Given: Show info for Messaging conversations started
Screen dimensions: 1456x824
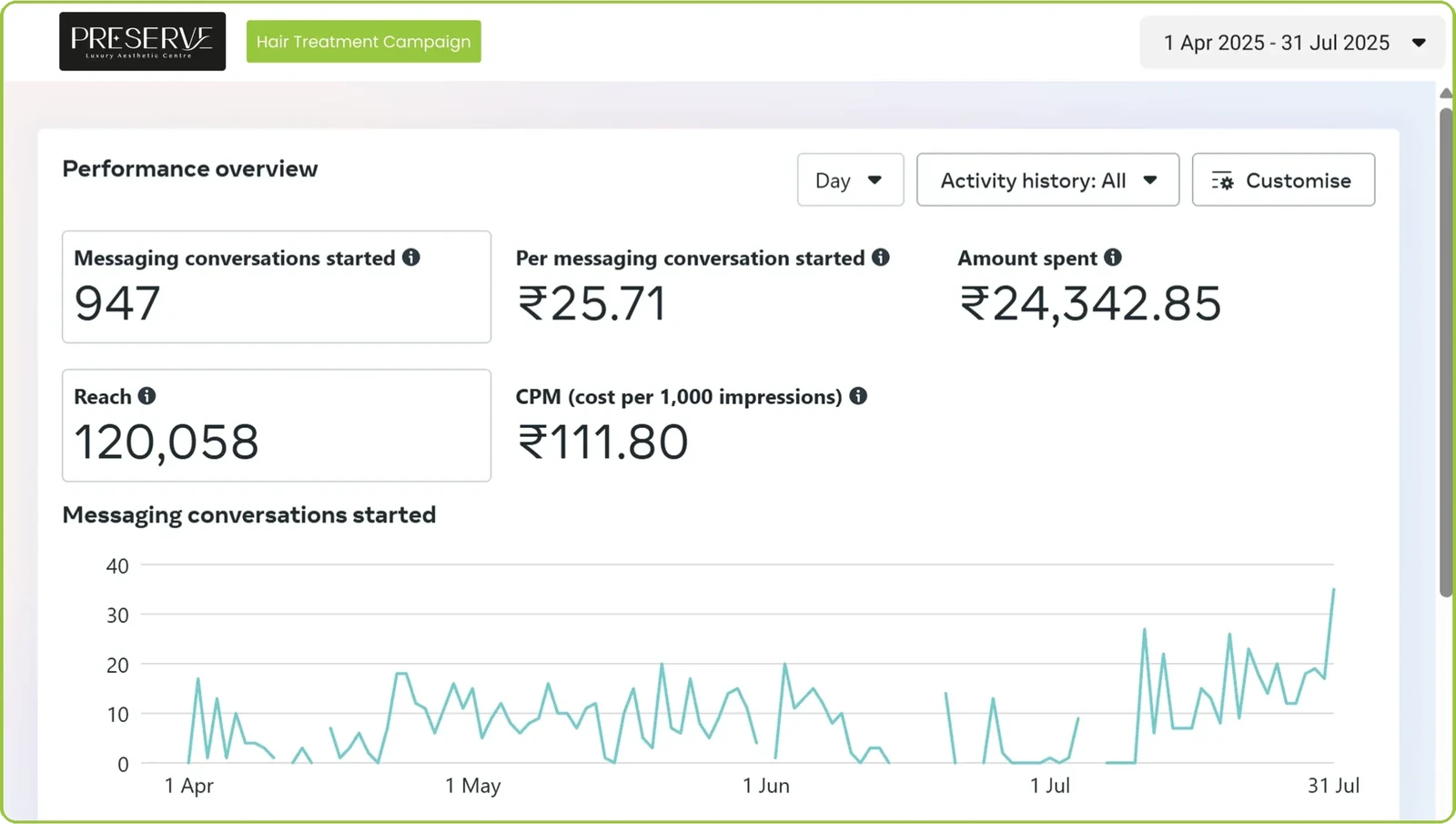Looking at the screenshot, I should point(411,258).
